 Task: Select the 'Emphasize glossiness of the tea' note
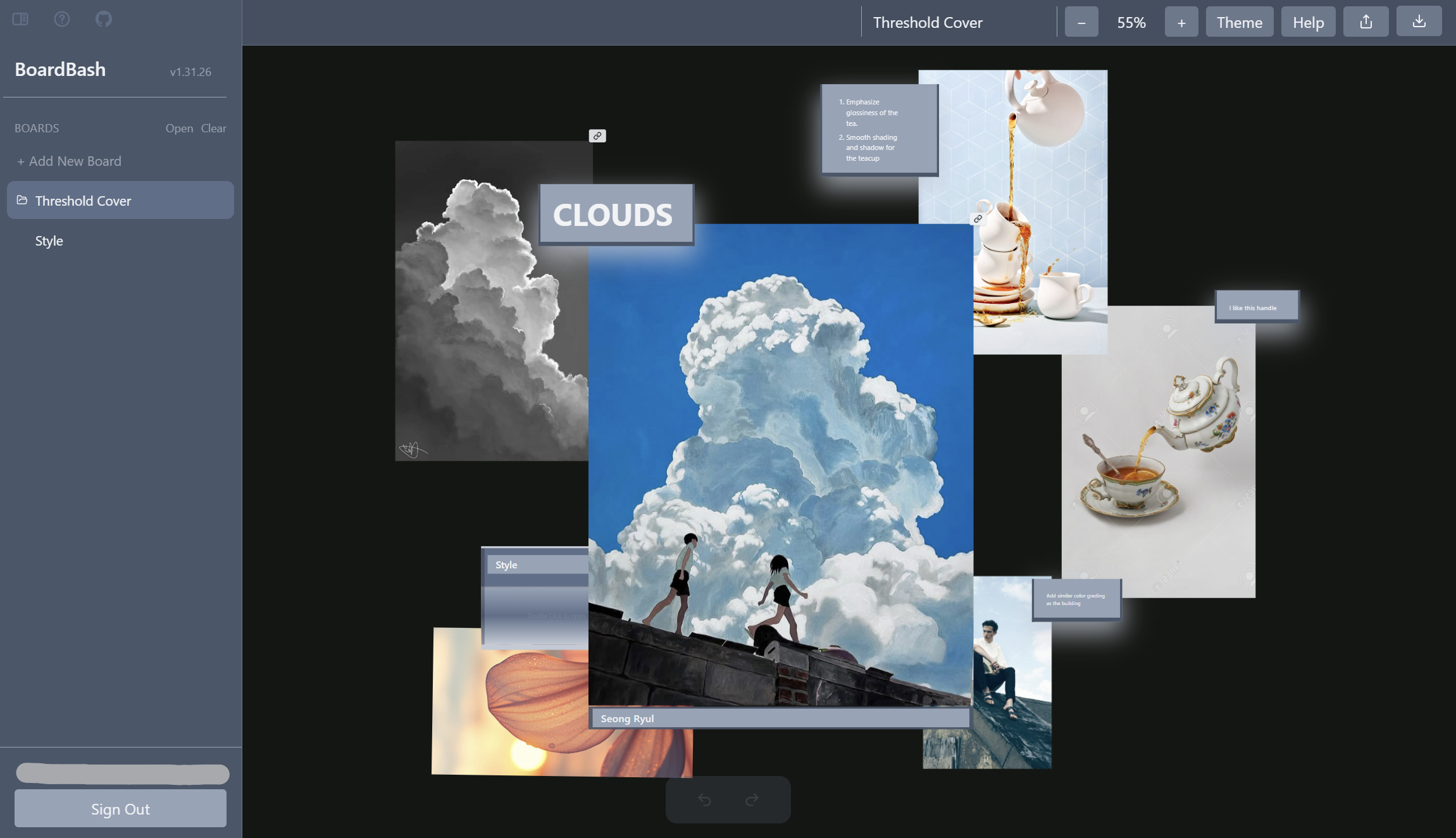click(880, 130)
